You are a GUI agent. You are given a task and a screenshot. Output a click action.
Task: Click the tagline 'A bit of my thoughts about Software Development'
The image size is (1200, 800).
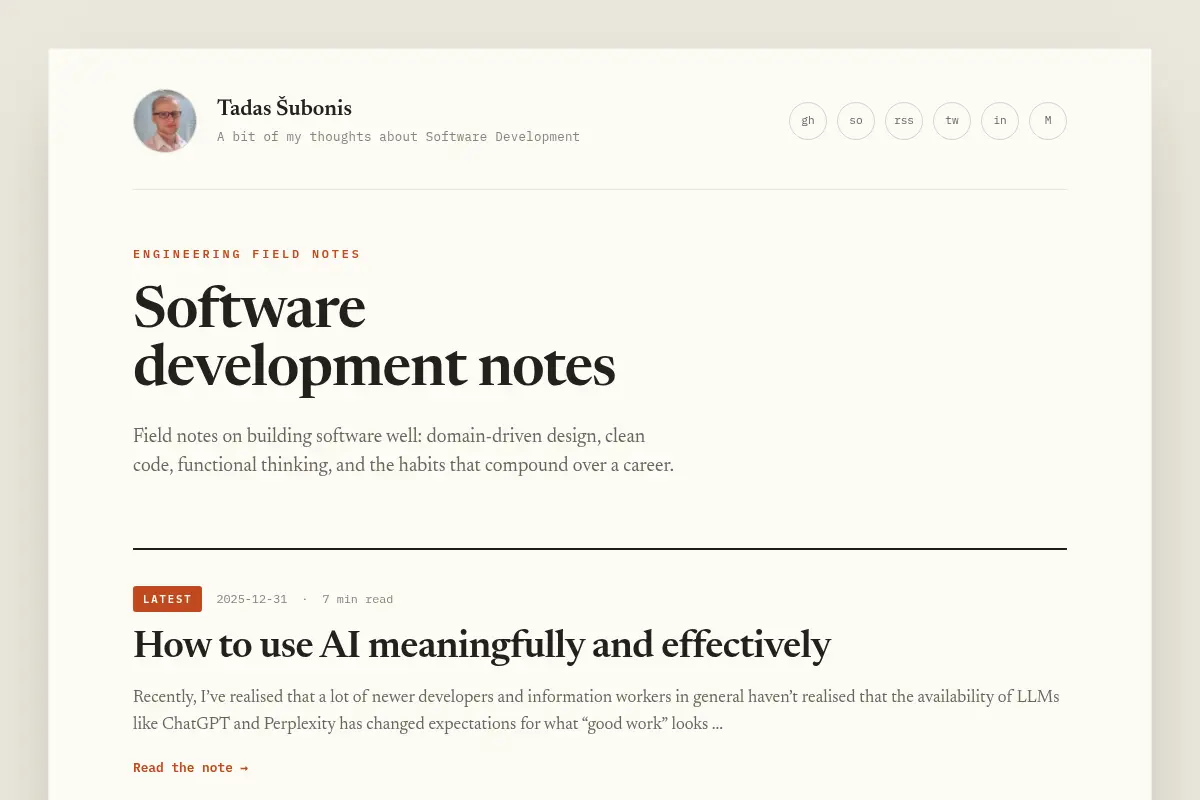point(398,137)
